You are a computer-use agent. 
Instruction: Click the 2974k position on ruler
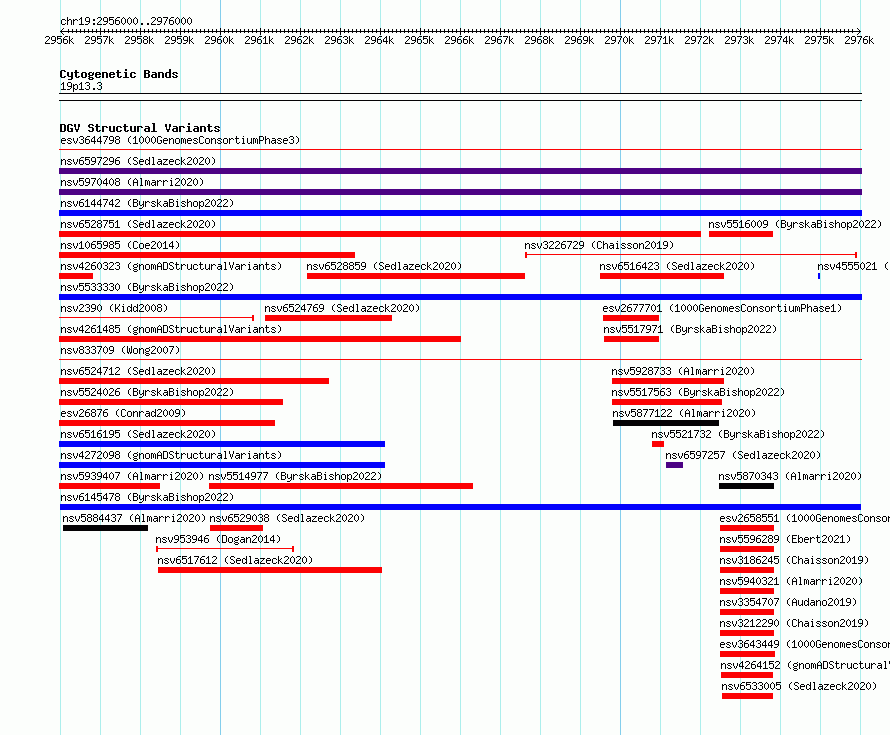[779, 40]
